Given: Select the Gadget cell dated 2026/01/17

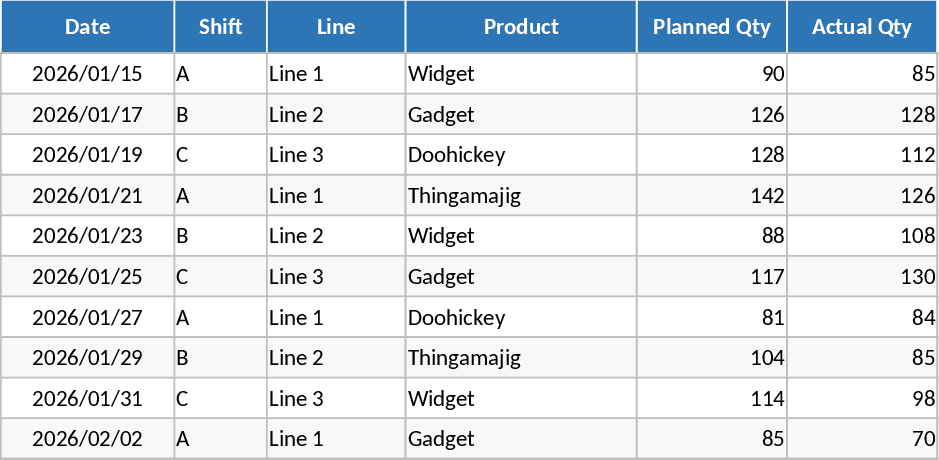Looking at the screenshot, I should [521, 115].
